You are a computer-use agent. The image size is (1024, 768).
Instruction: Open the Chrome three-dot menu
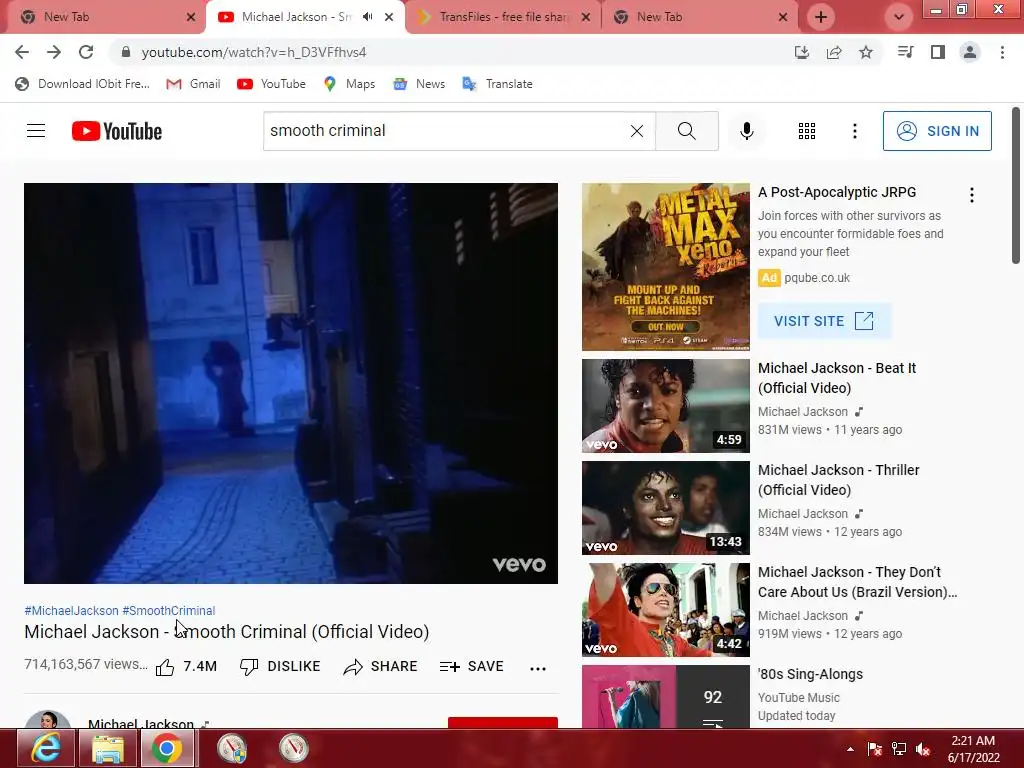coord(1002,52)
